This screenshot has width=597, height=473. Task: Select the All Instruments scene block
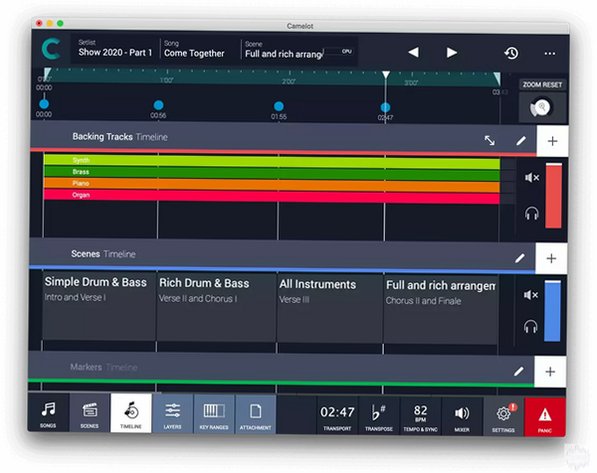(330, 308)
